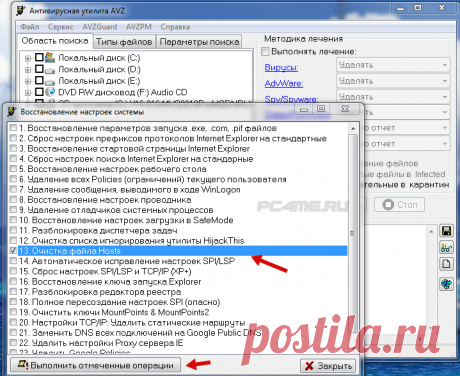Click the operations list scrollbar thumb
Image resolution: width=460 pixels, height=376 pixels.
[353, 233]
